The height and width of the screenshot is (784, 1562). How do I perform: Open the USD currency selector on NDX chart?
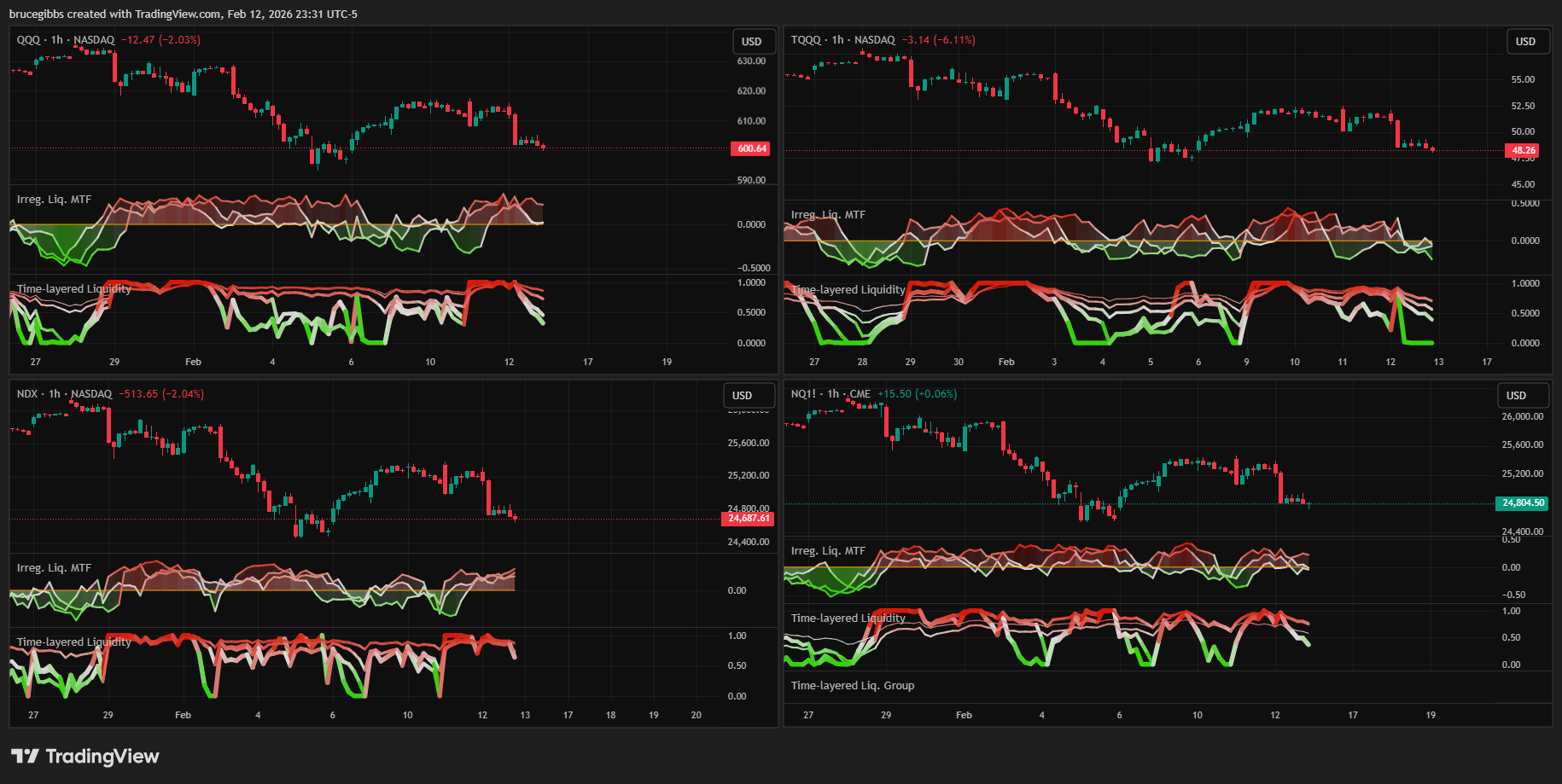742,396
